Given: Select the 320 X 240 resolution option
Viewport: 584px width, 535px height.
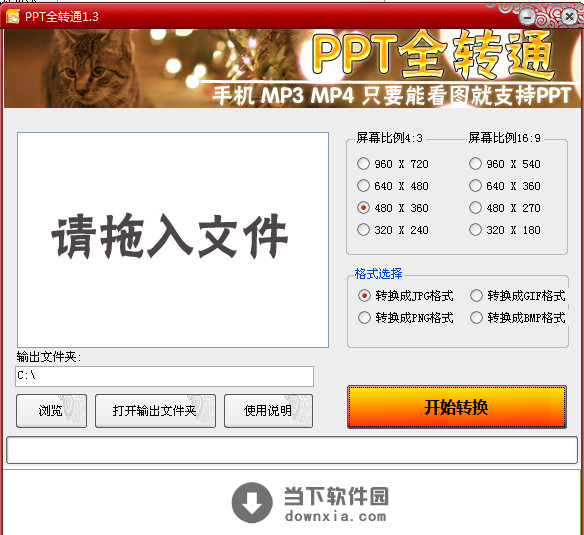Looking at the screenshot, I should 393,230.
